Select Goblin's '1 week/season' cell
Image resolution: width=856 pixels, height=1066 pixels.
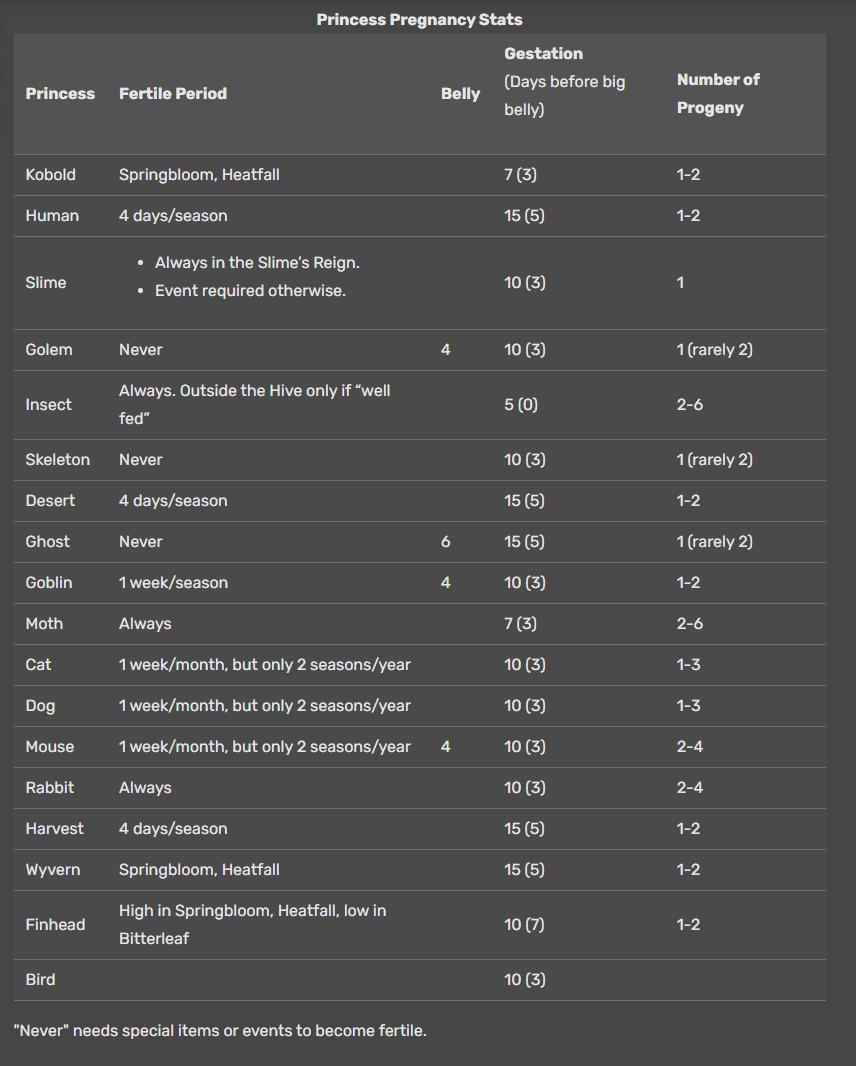coord(173,583)
